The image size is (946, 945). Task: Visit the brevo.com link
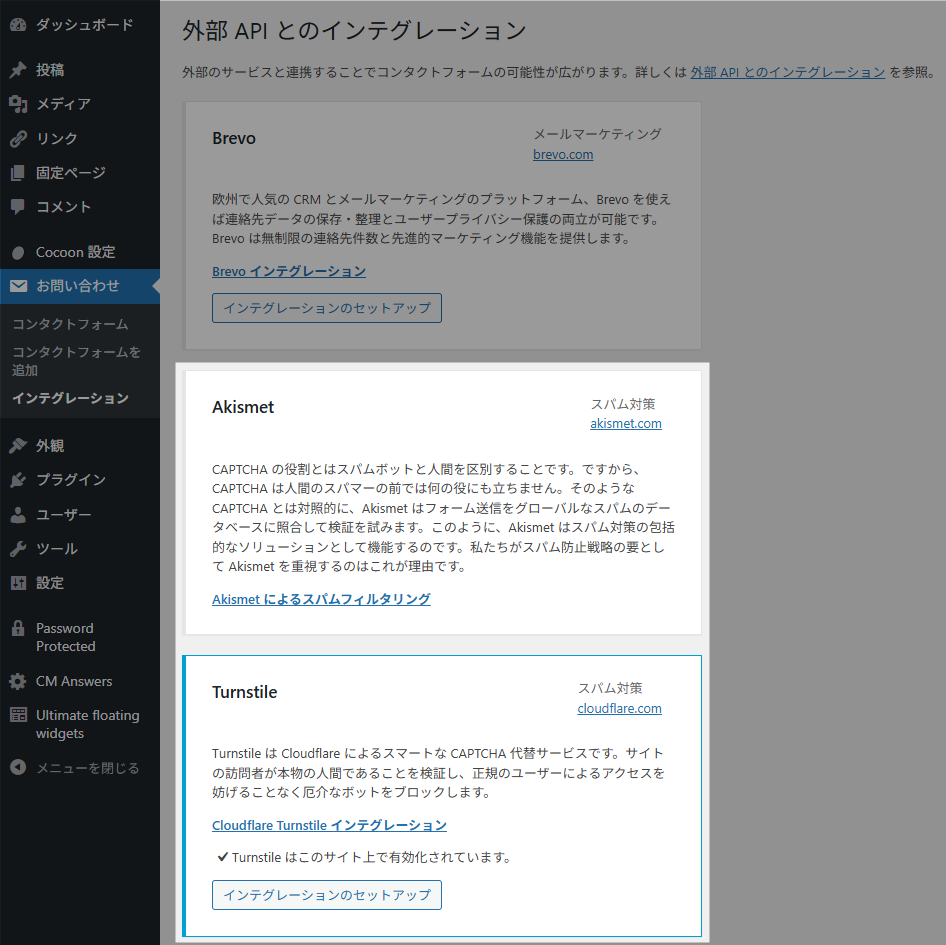(563, 154)
